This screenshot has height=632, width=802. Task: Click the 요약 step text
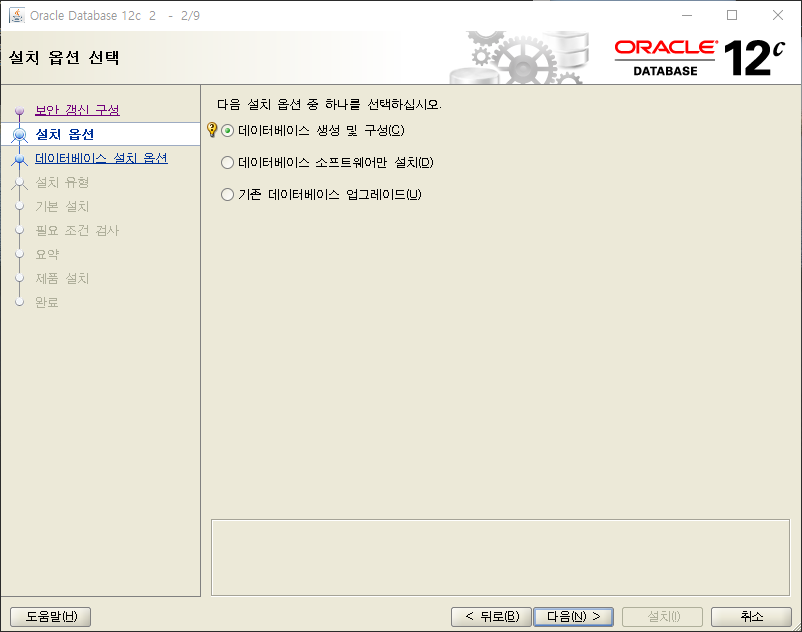coord(47,254)
